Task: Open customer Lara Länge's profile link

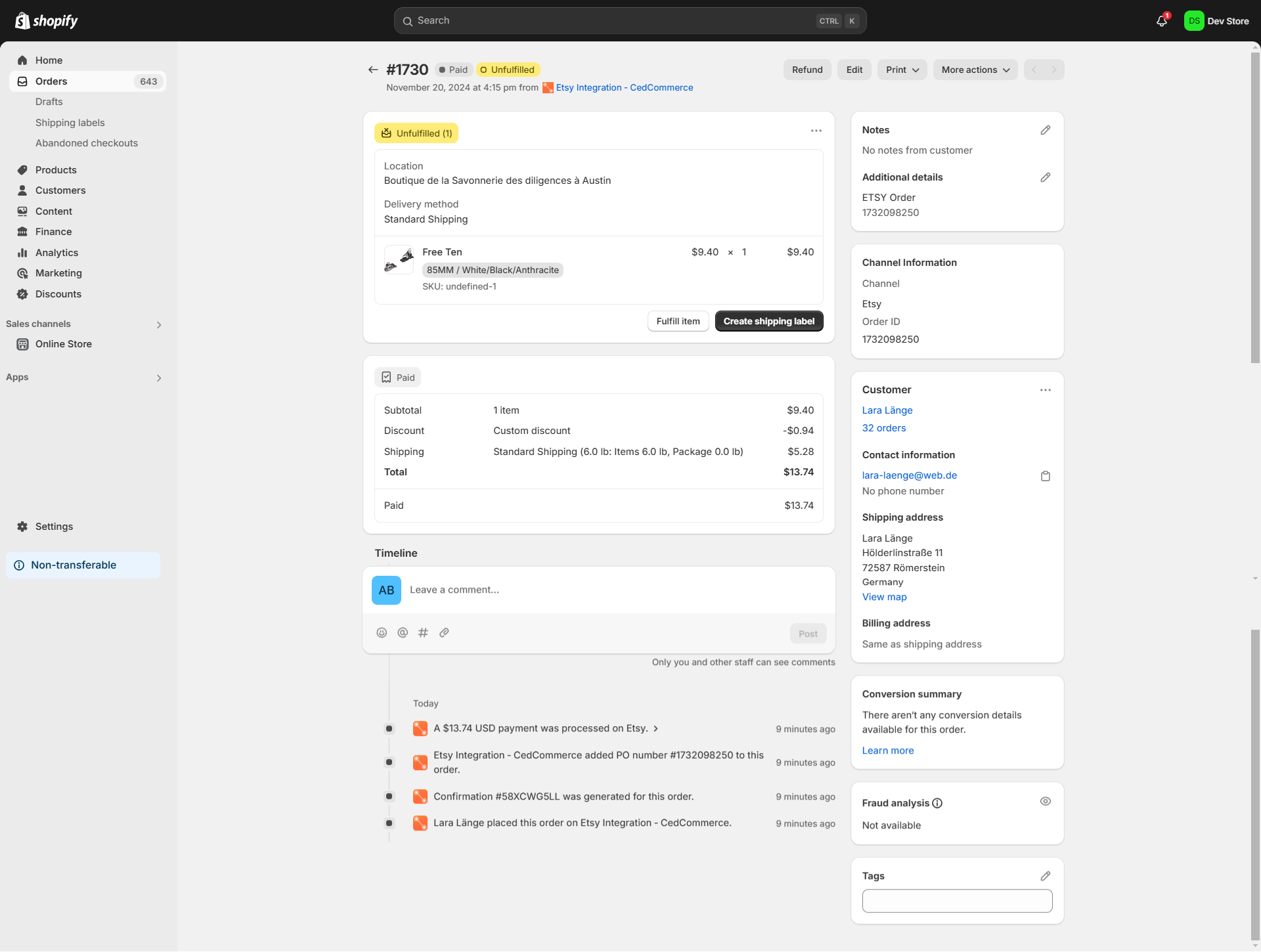Action: pyautogui.click(x=887, y=410)
